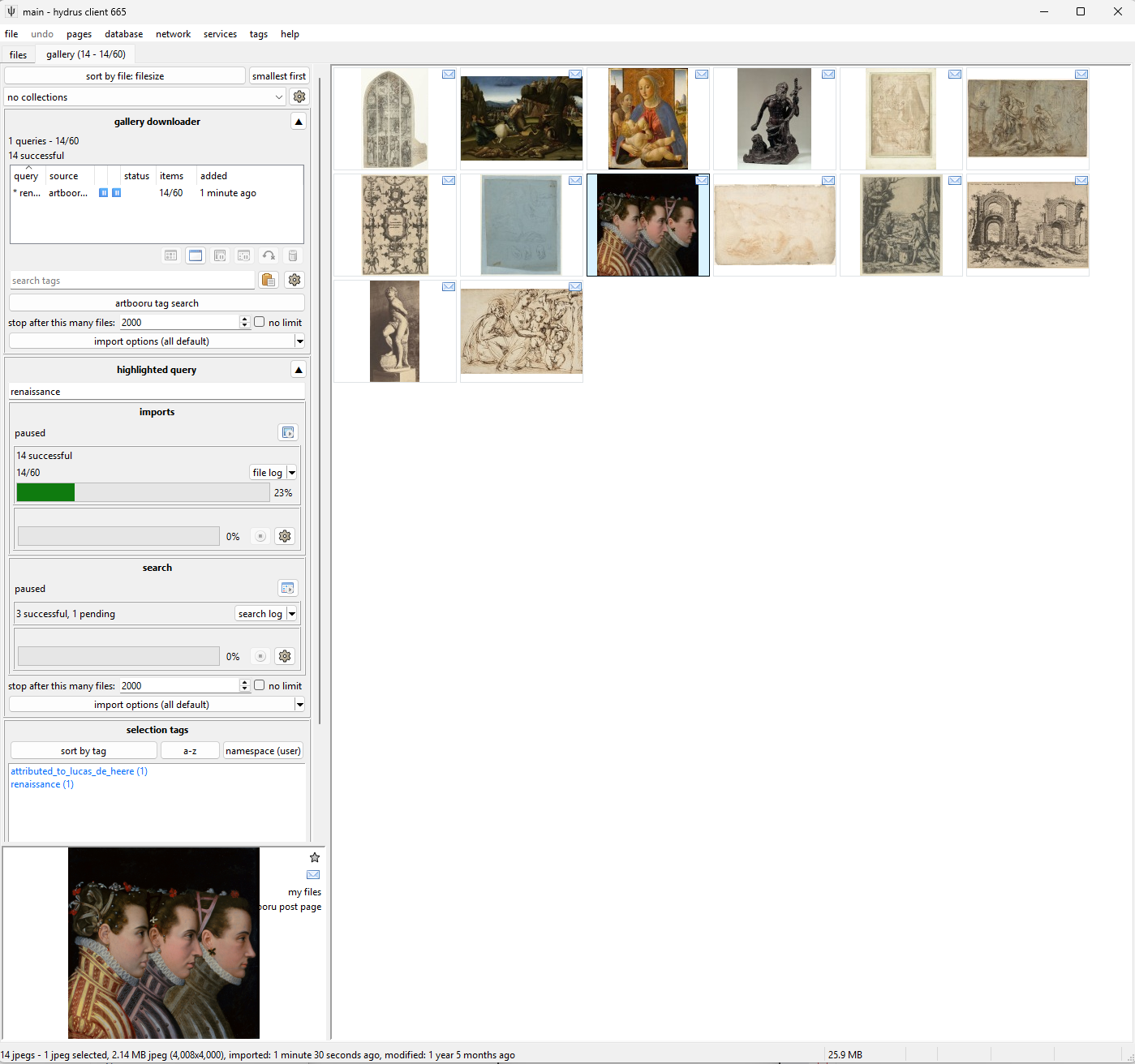Click the search network progress bar at 0%

click(118, 656)
